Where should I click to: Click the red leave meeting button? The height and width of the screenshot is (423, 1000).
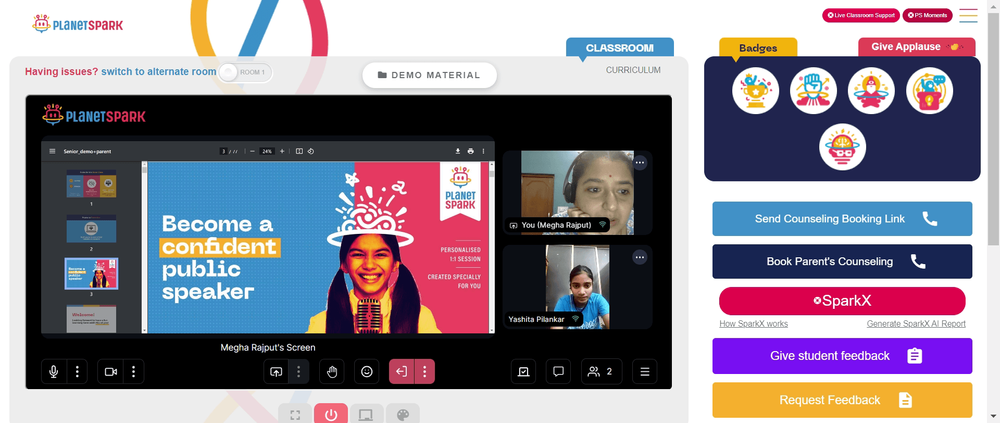[401, 371]
